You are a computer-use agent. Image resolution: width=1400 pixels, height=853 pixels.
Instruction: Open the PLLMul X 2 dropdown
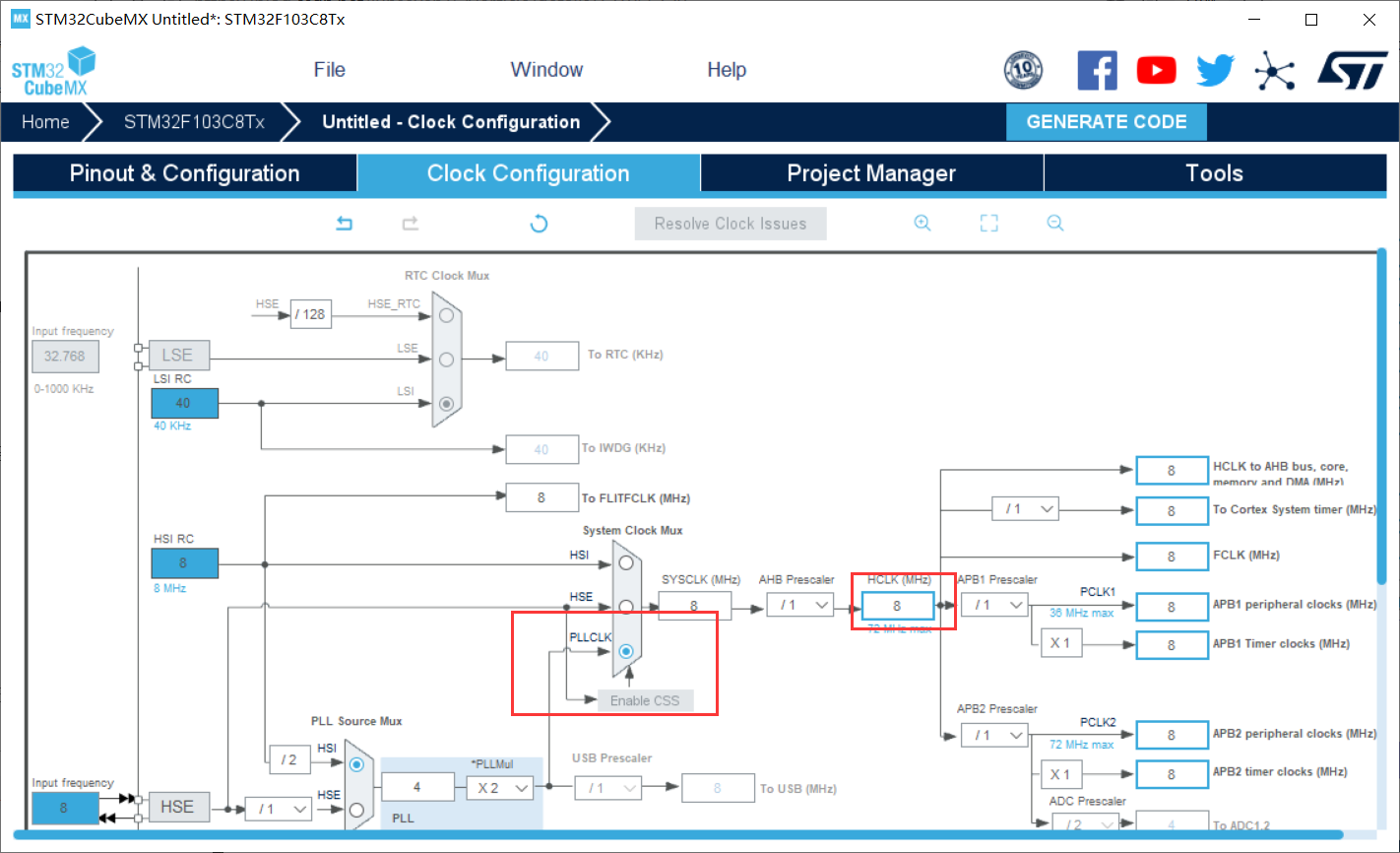tap(500, 788)
